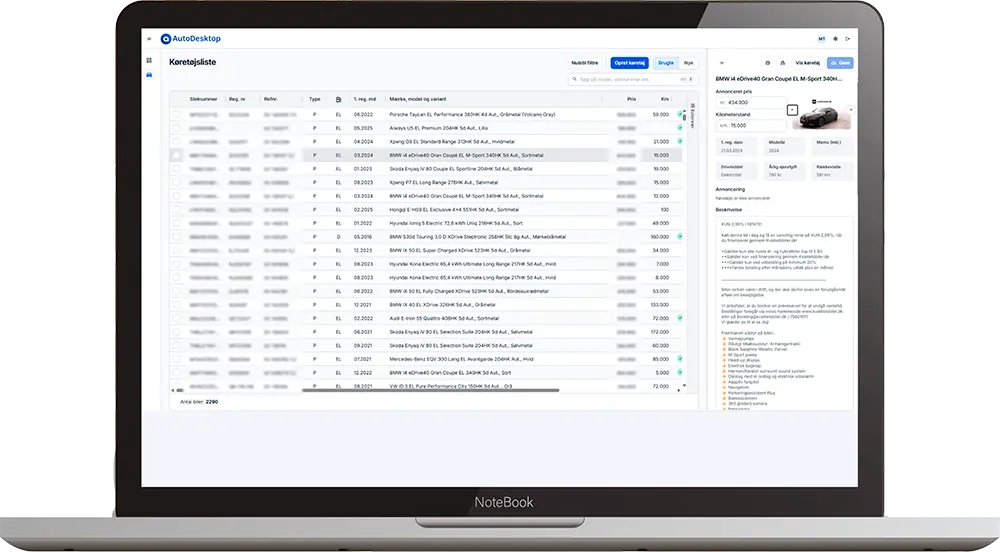The width and height of the screenshot is (1000, 552).
Task: Open the settings gear in top bar
Action: click(835, 39)
